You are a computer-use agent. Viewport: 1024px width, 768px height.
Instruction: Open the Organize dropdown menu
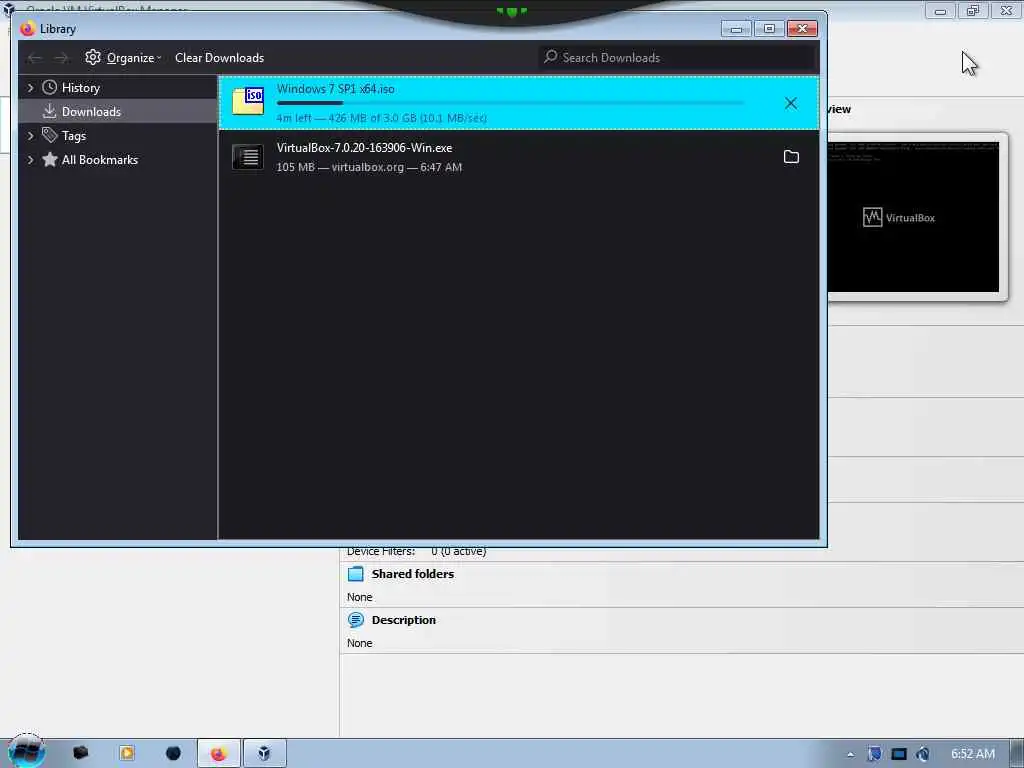point(134,57)
